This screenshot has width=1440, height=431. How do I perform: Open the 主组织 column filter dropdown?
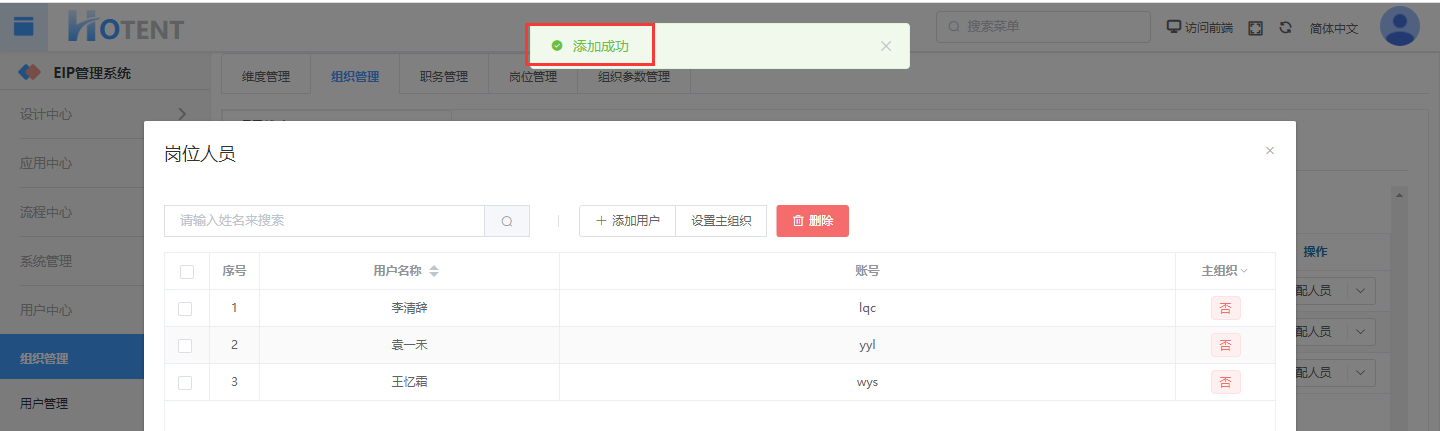tap(1245, 271)
